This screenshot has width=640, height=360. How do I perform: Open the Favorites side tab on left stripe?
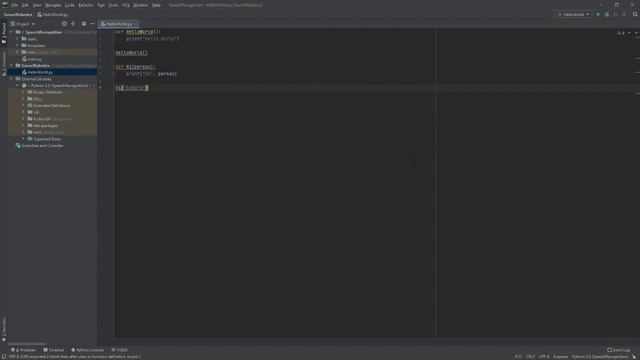click(x=4, y=330)
